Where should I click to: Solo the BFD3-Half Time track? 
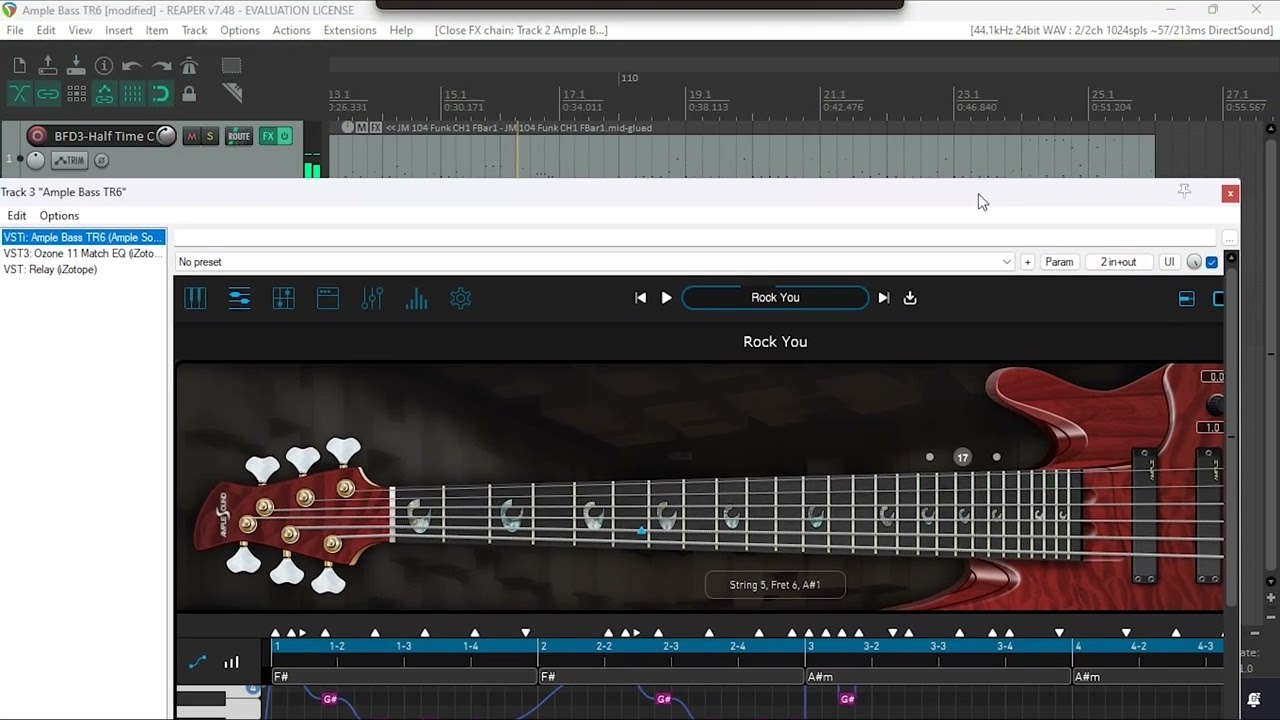pos(210,136)
